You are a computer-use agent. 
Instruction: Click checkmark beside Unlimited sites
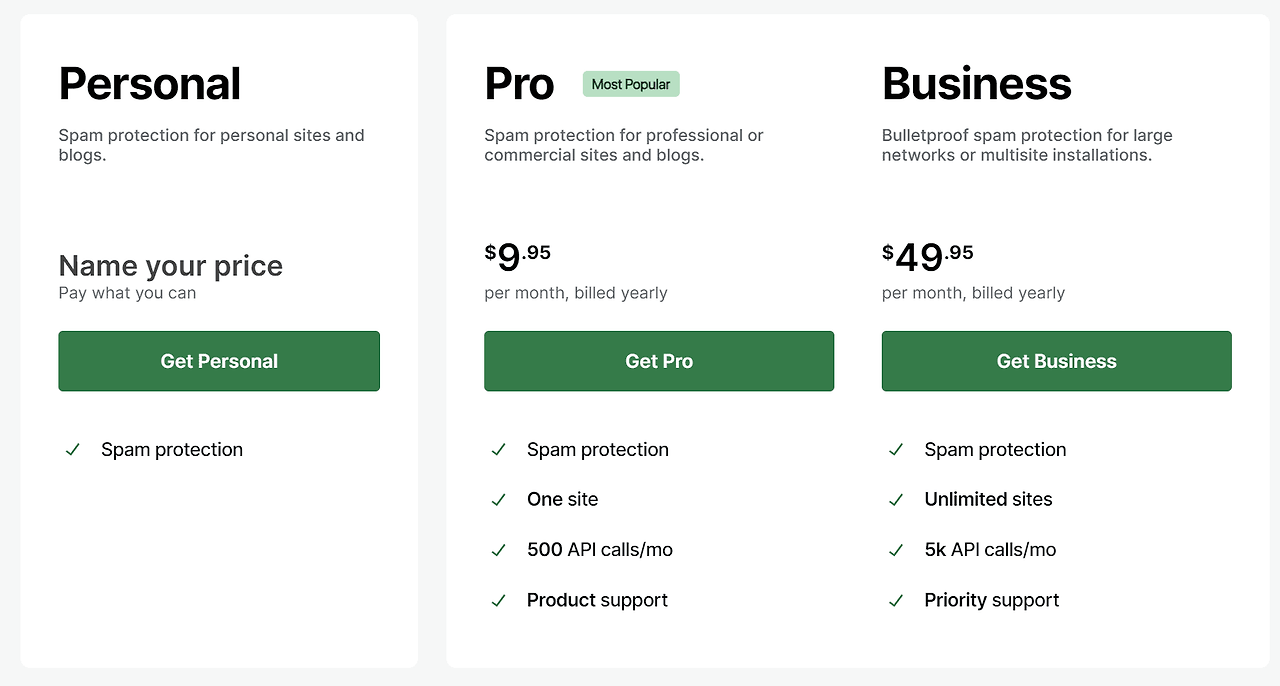click(896, 500)
